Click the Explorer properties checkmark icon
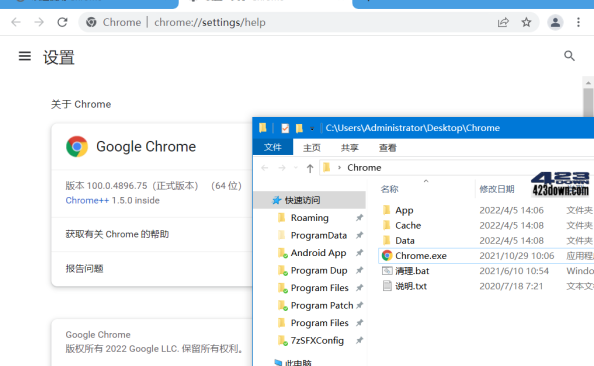Screen dimensions: 594x366 coord(285,128)
